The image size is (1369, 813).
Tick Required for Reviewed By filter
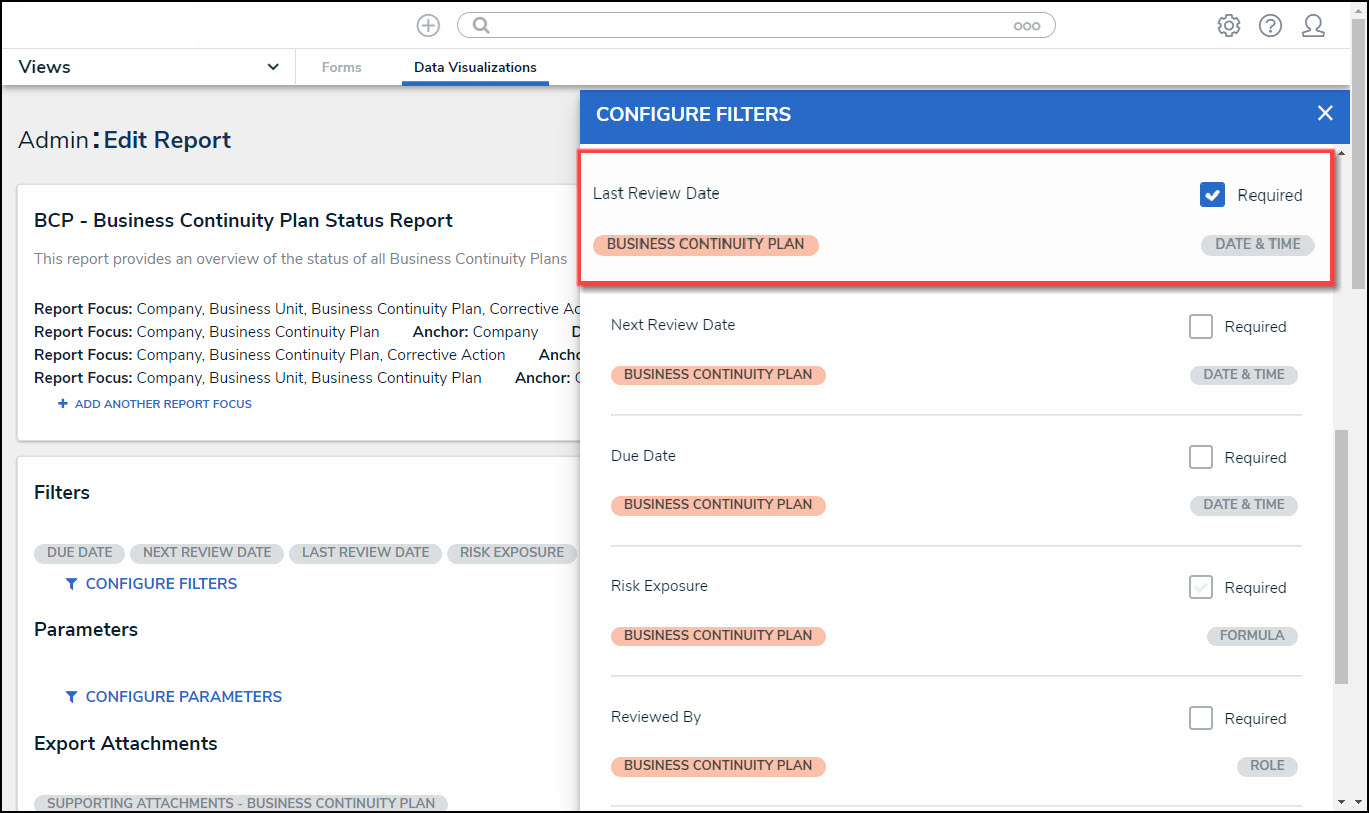1200,718
